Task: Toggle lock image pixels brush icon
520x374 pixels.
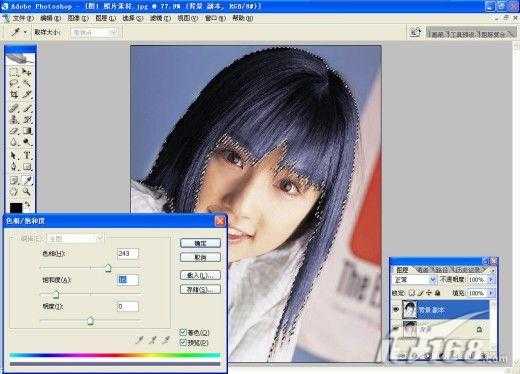Action: 420,293
